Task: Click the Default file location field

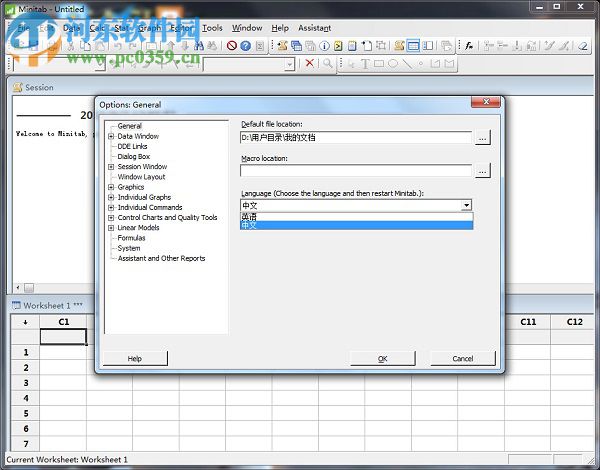Action: tap(356, 137)
